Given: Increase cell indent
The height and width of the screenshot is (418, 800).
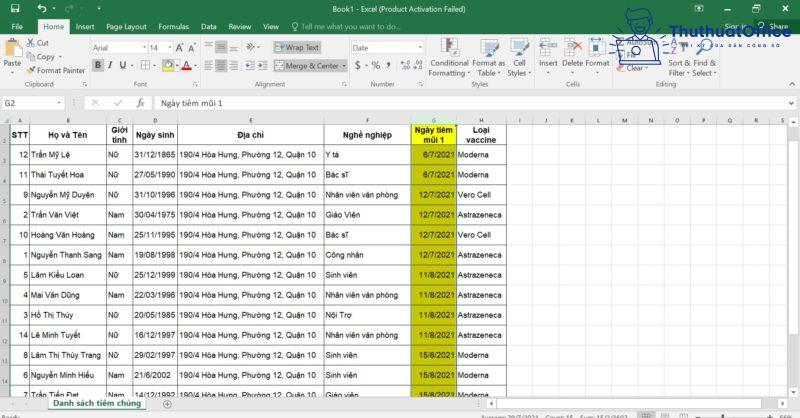Looking at the screenshot, I should pos(262,65).
